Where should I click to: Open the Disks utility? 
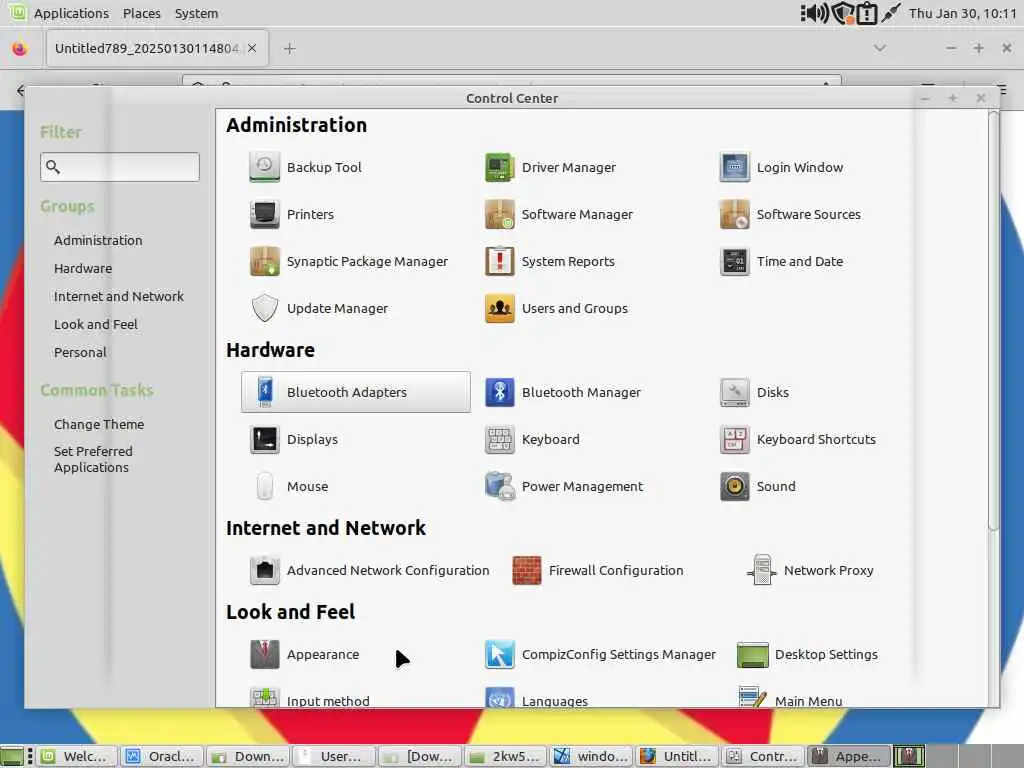[x=754, y=392]
